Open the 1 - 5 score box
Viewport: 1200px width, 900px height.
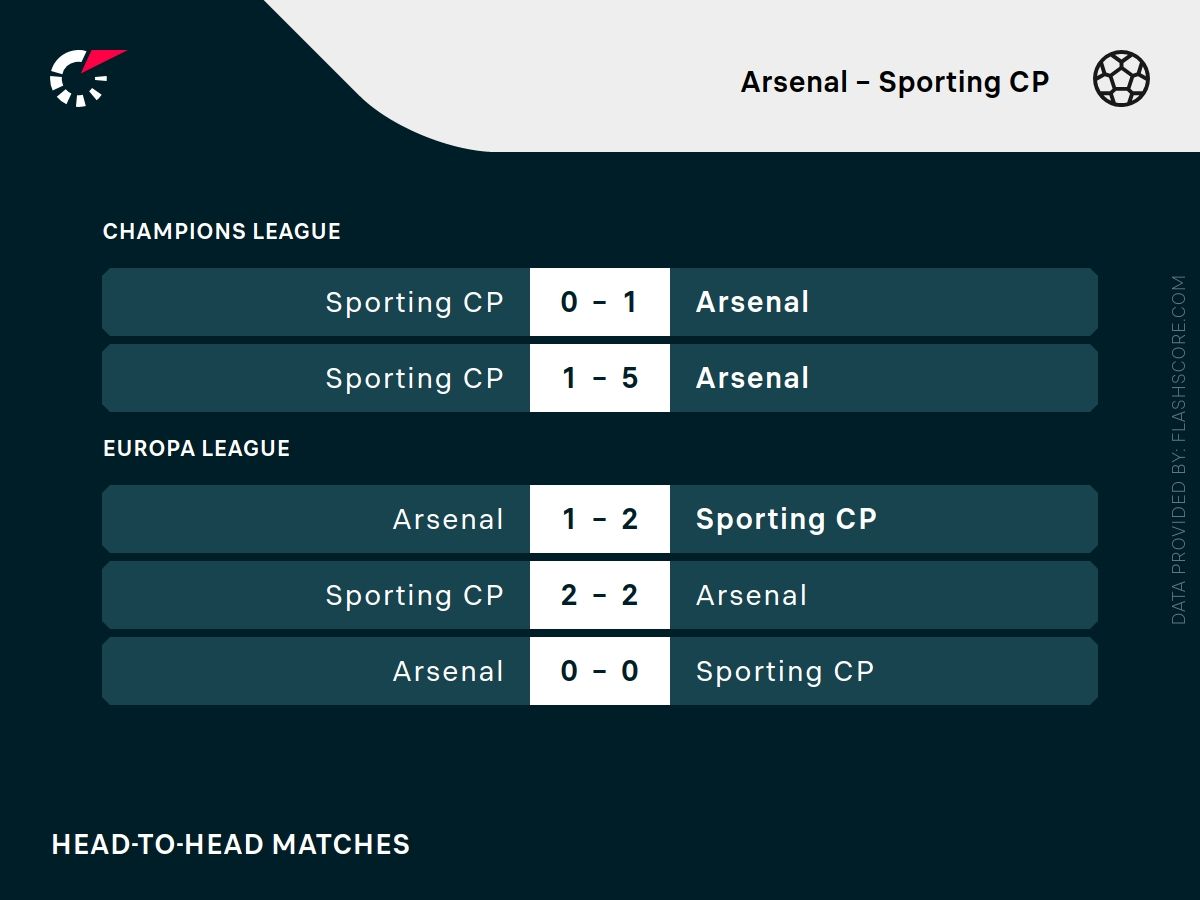tap(599, 378)
